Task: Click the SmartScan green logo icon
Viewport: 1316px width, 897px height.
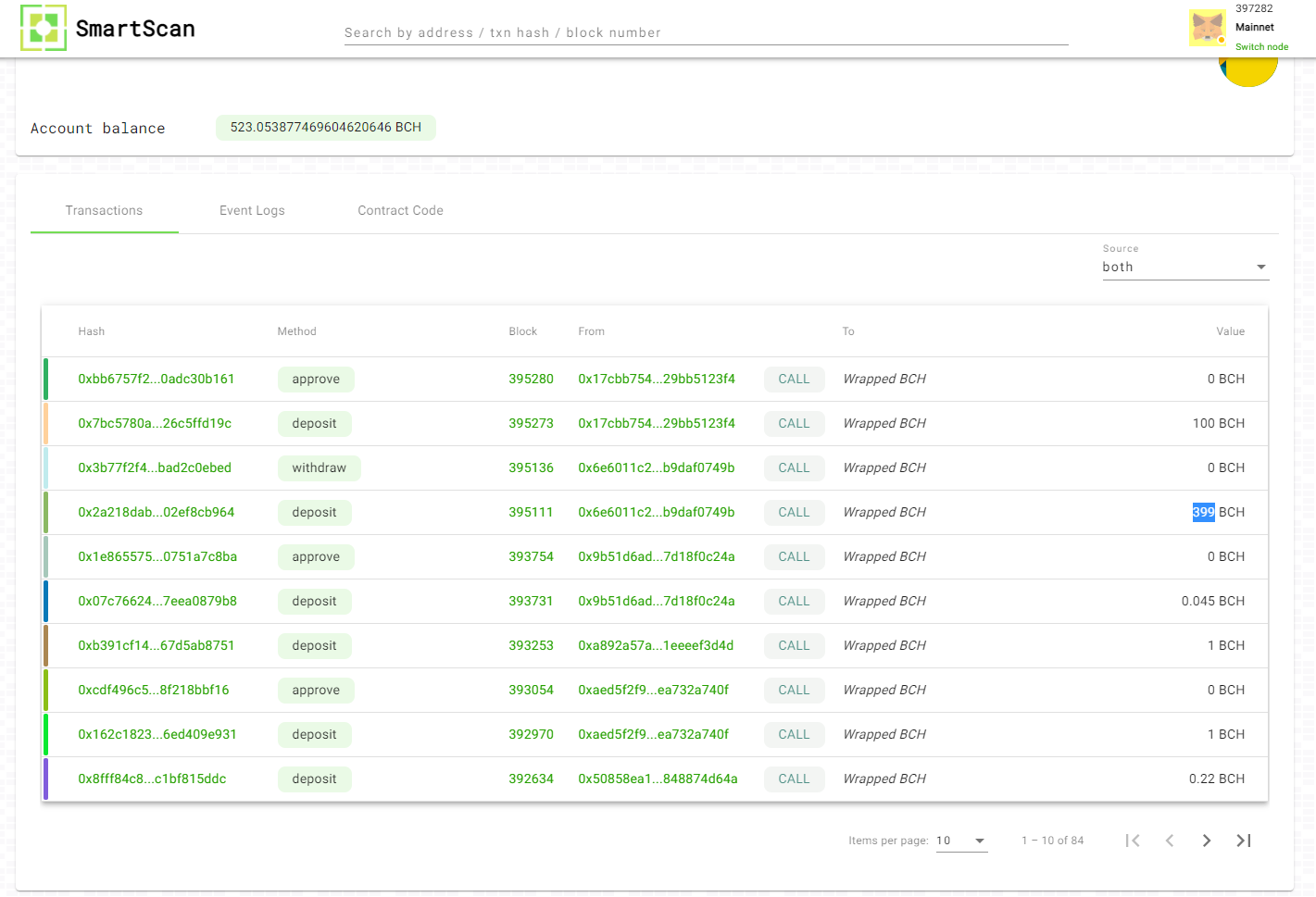Action: coord(44,28)
